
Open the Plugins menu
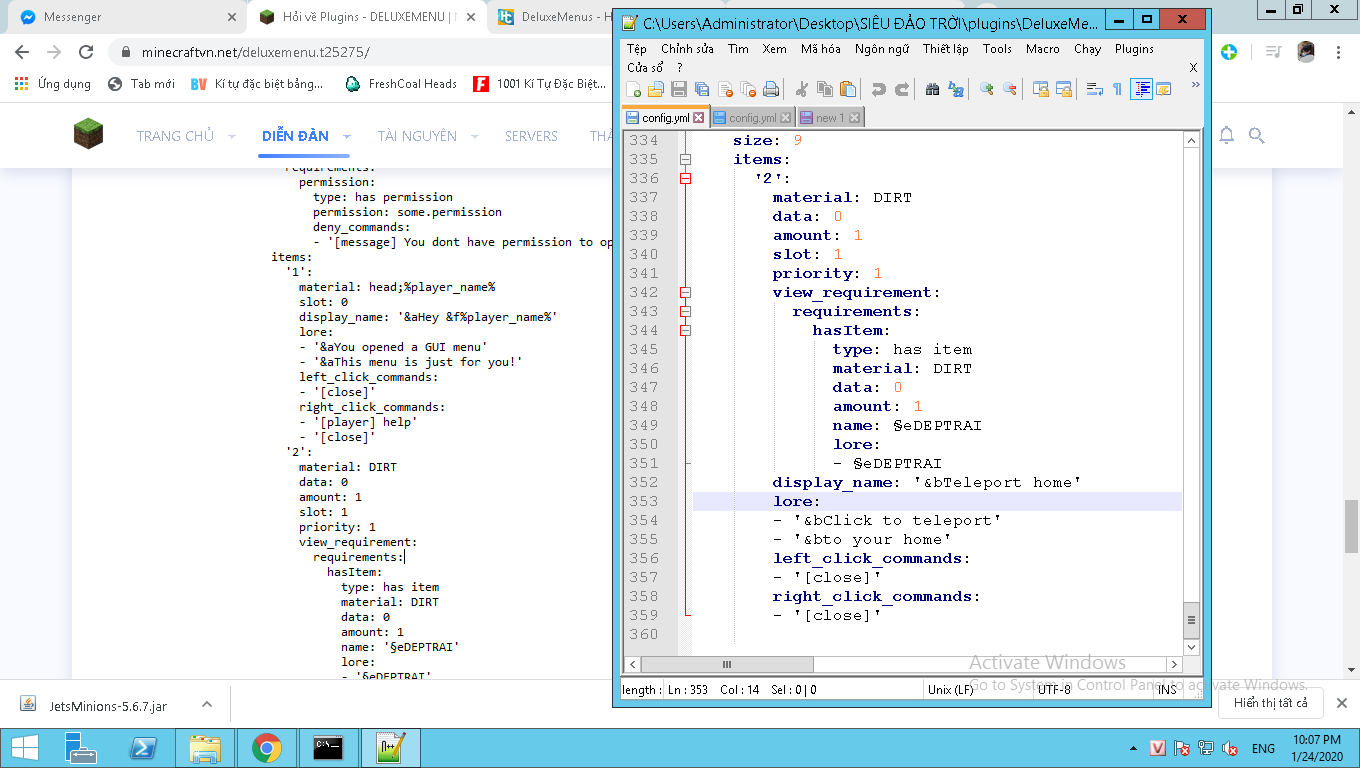coord(1134,48)
